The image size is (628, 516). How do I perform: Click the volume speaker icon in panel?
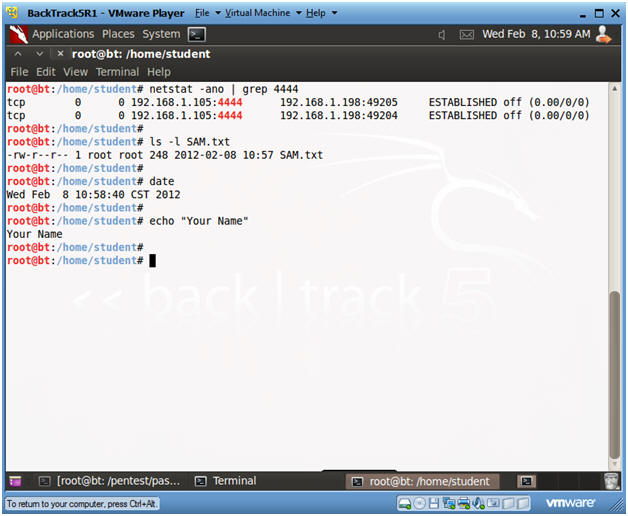tap(442, 35)
